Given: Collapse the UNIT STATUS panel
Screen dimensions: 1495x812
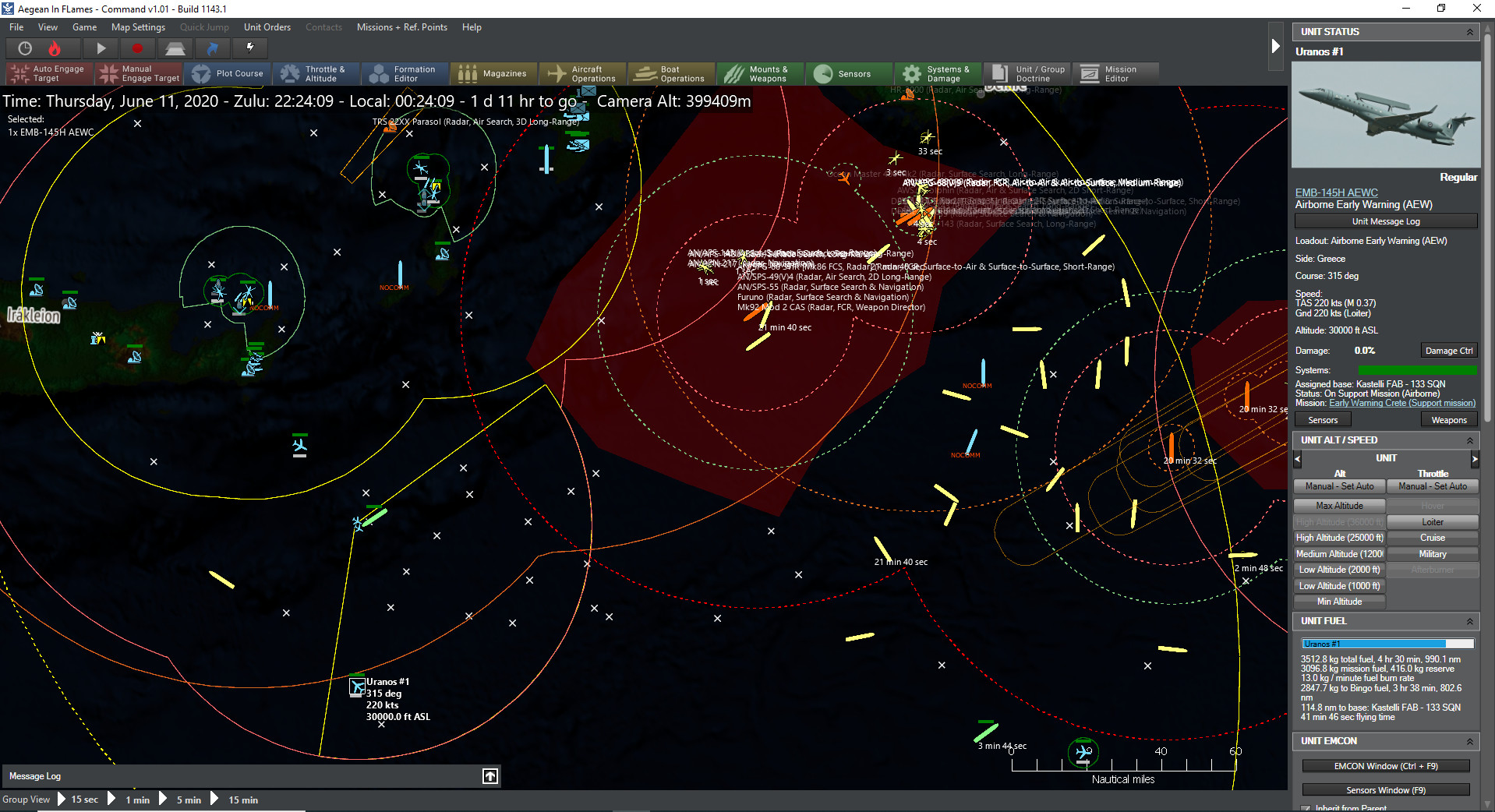Looking at the screenshot, I should click(1469, 31).
